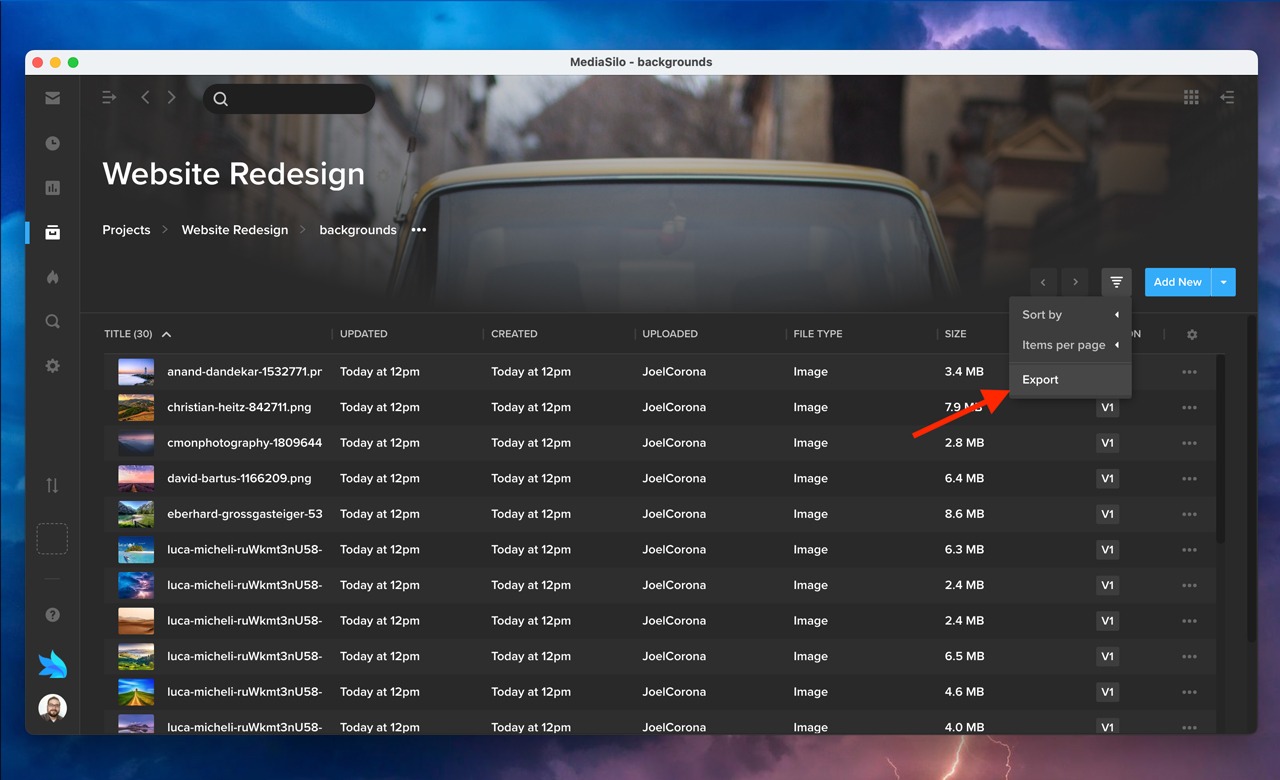
Task: Click the filter options icon button
Action: (x=1116, y=282)
